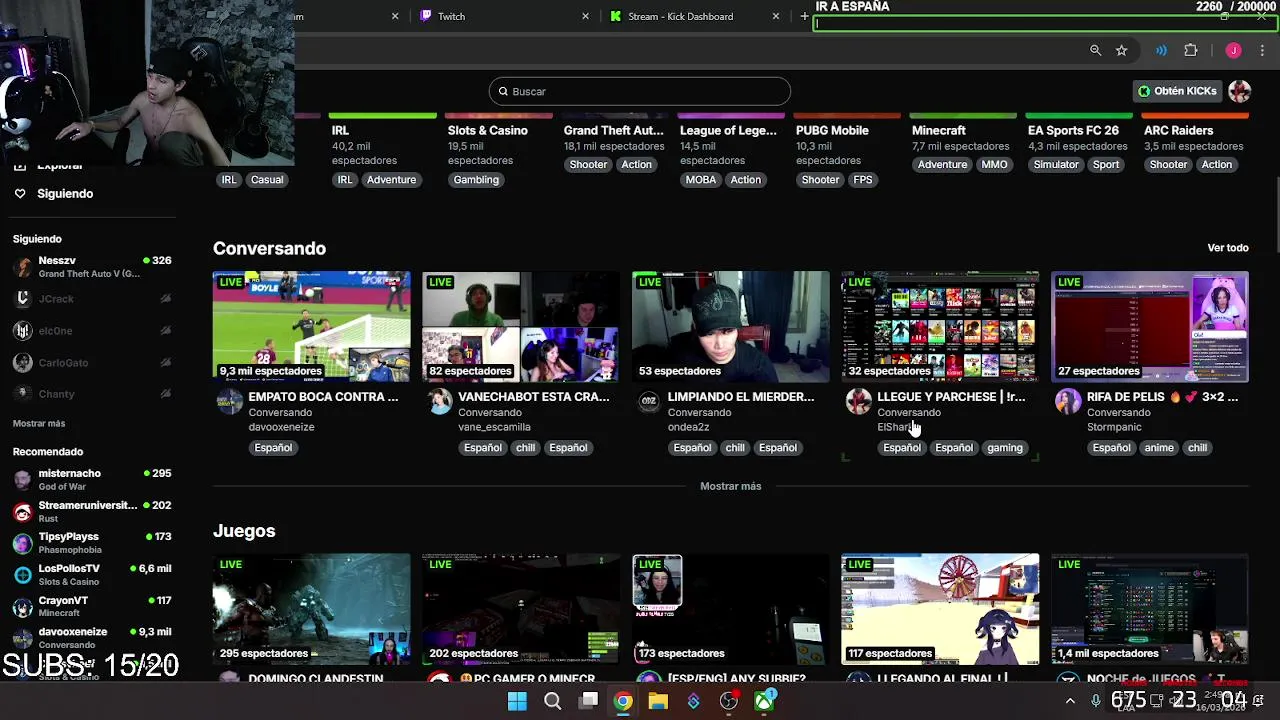Screen dimensions: 1280x720
Task: Click anime tag under RIFA DE PELIS
Action: 1159,448
